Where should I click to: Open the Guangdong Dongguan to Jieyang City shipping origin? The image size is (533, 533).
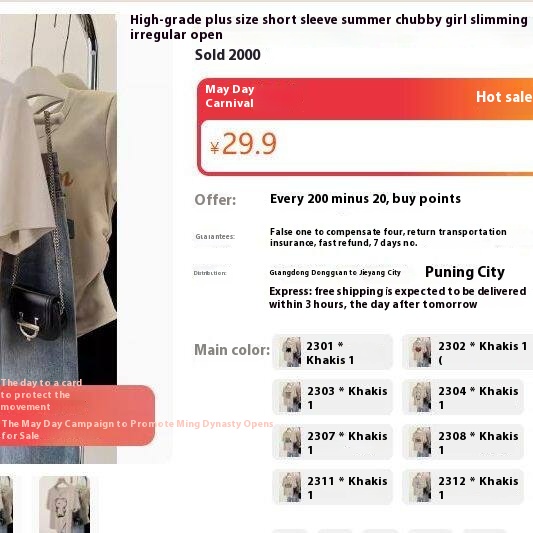tap(335, 273)
